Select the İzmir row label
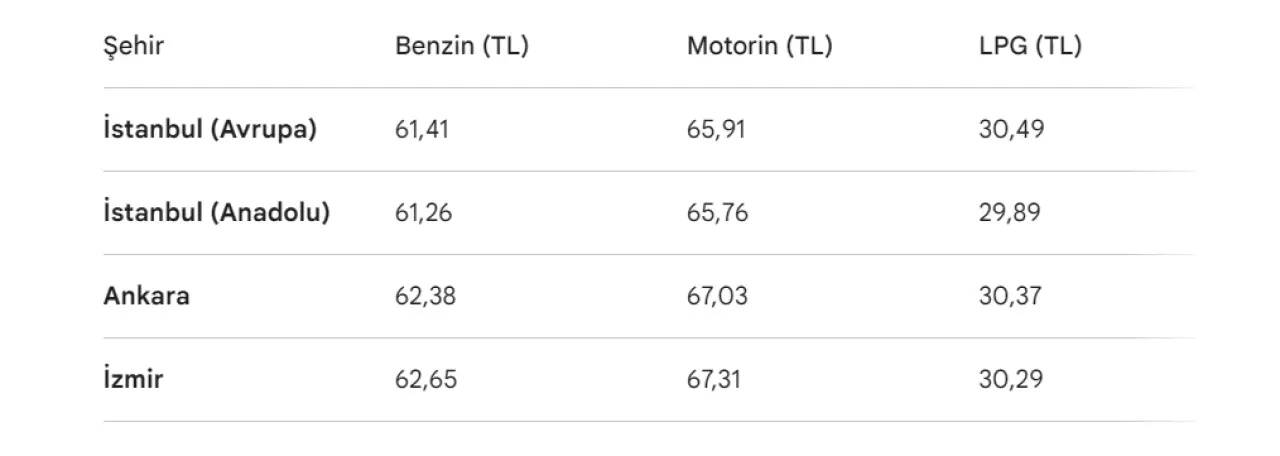This screenshot has width=1280, height=456. tap(133, 380)
